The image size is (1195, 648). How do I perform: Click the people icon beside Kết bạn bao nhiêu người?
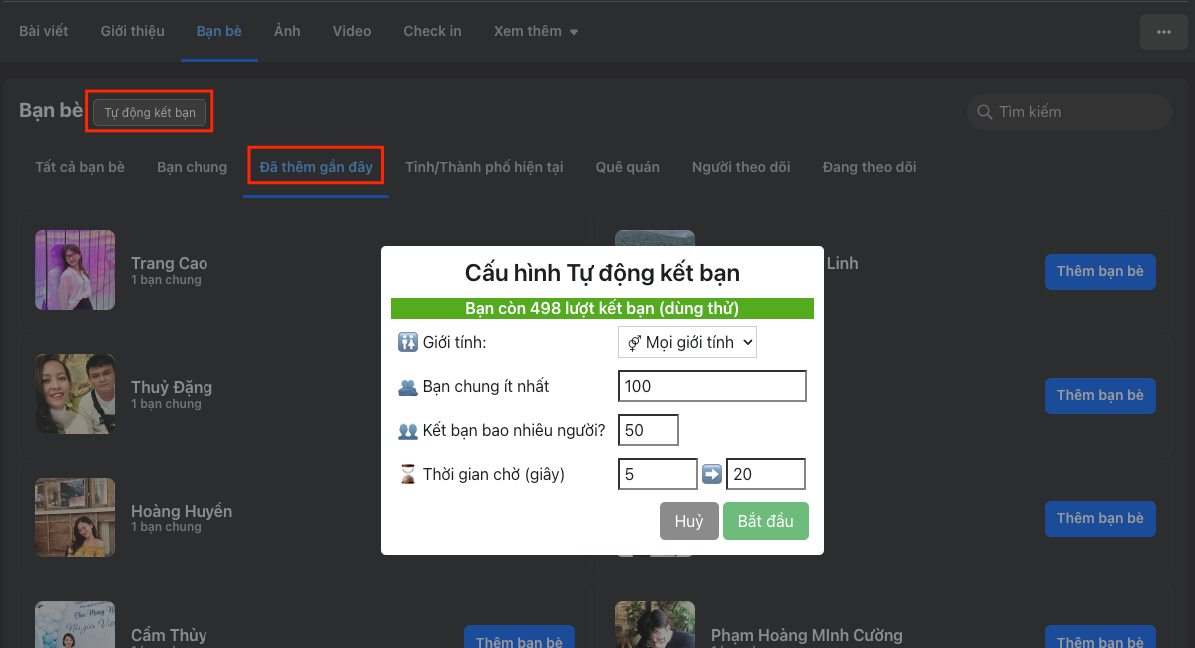coord(408,431)
